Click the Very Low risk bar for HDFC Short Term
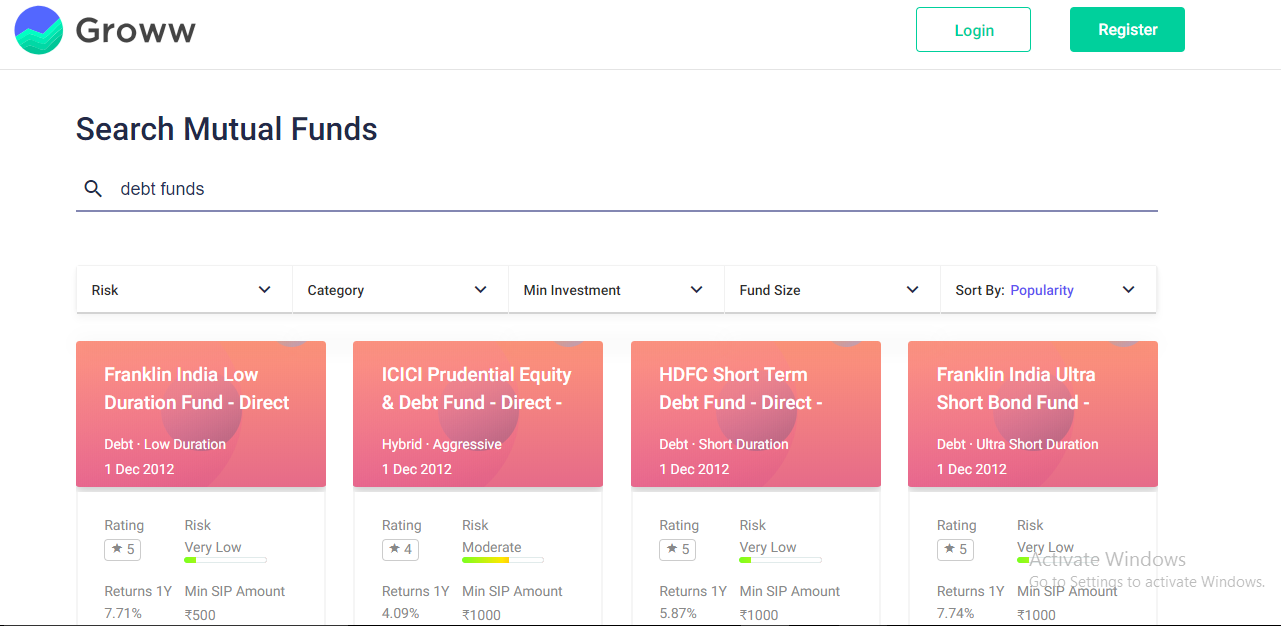Screen dimensions: 1281x626 pos(780,560)
